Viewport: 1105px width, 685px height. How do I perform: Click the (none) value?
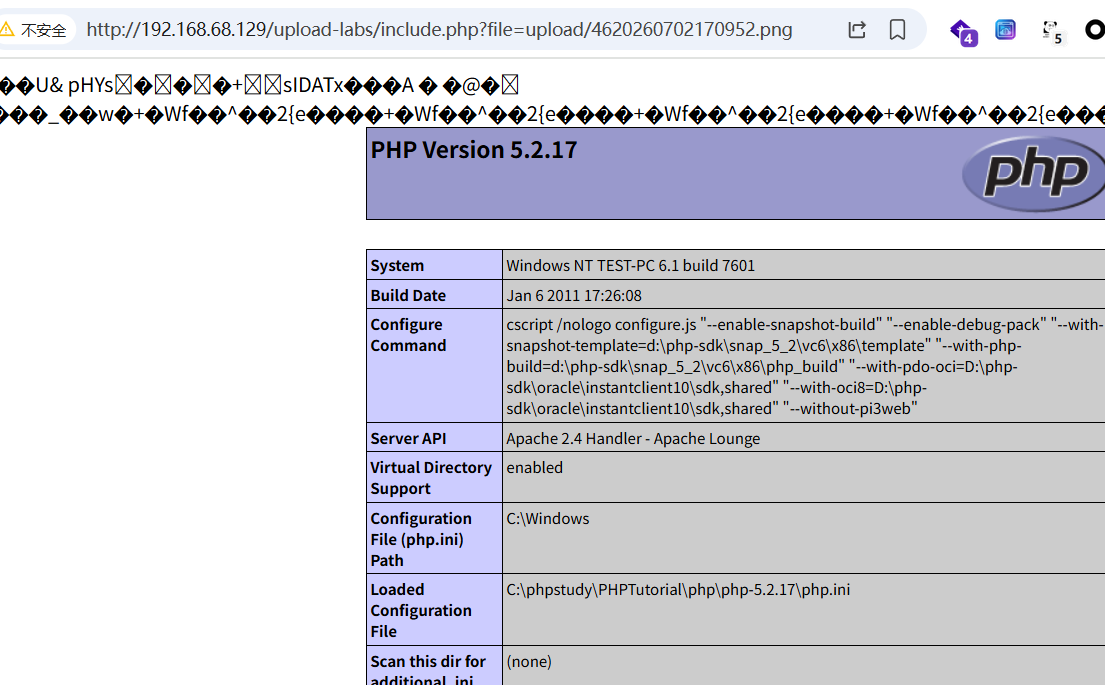(529, 662)
